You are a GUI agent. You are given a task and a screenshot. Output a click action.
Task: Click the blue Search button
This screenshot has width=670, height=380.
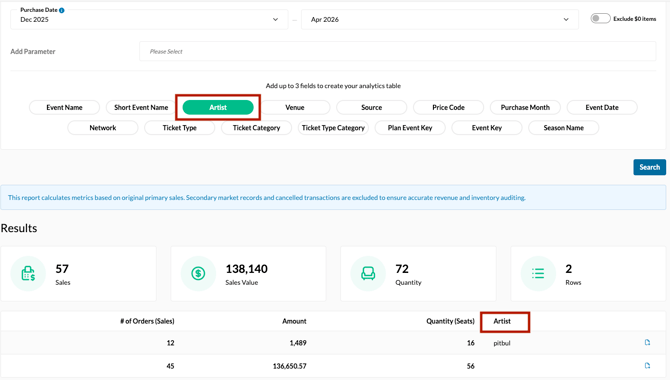pyautogui.click(x=649, y=167)
